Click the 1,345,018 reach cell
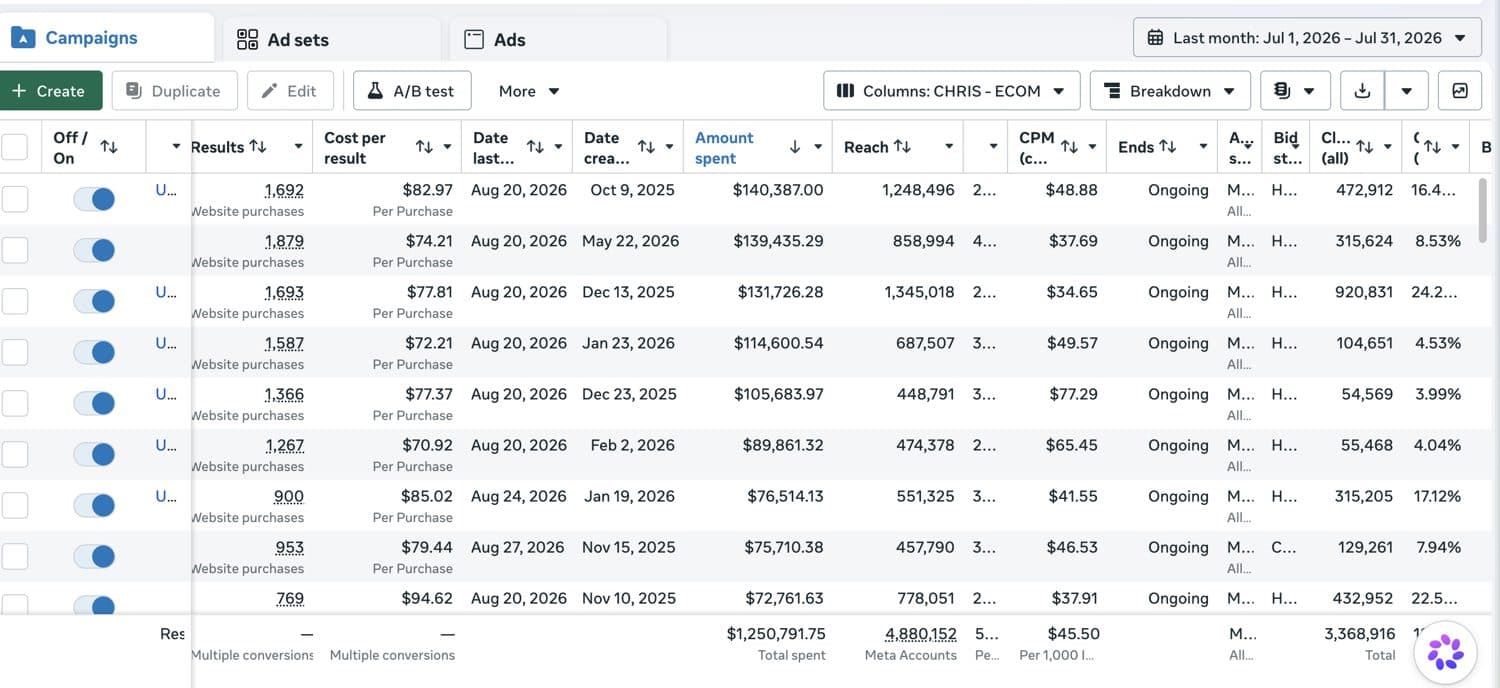Screen dimensions: 1500x688 point(919,292)
